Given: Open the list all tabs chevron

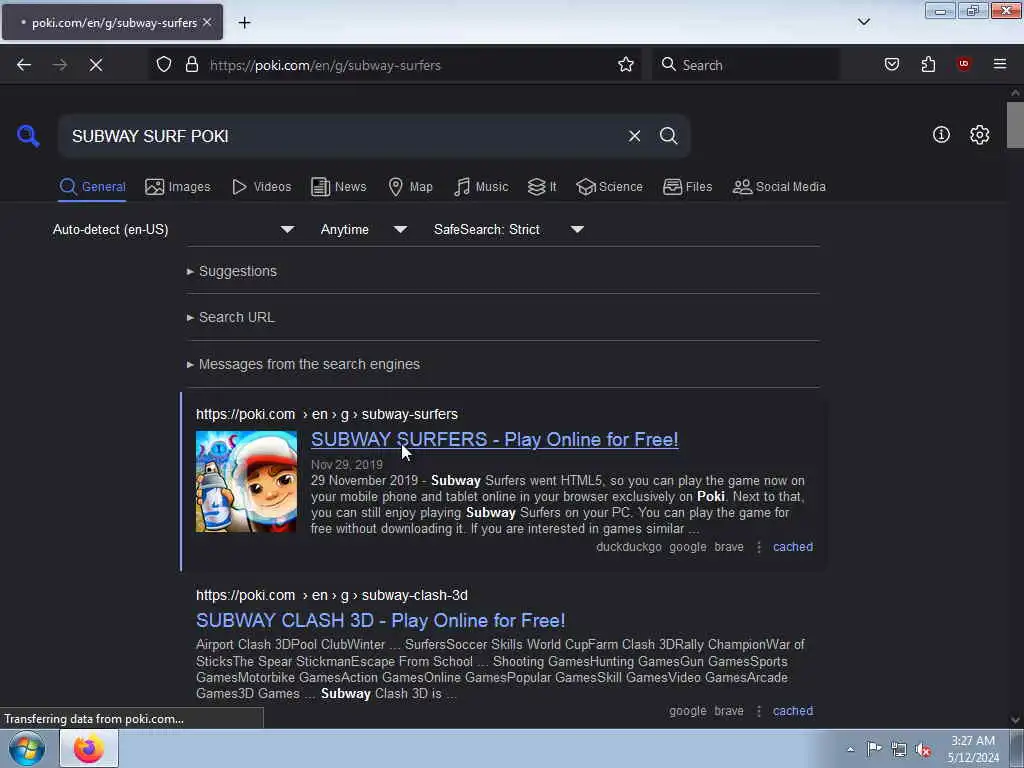Looking at the screenshot, I should [x=863, y=22].
